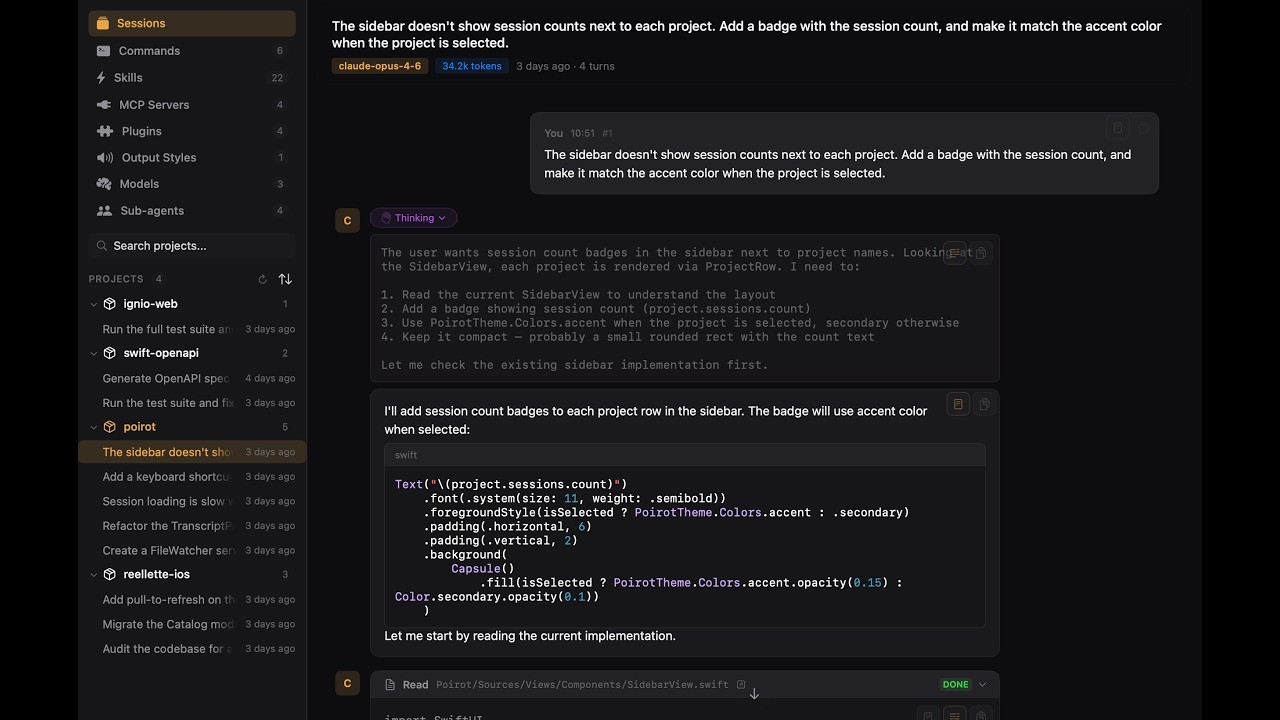Collapse the Read tool result chevron

coord(982,685)
